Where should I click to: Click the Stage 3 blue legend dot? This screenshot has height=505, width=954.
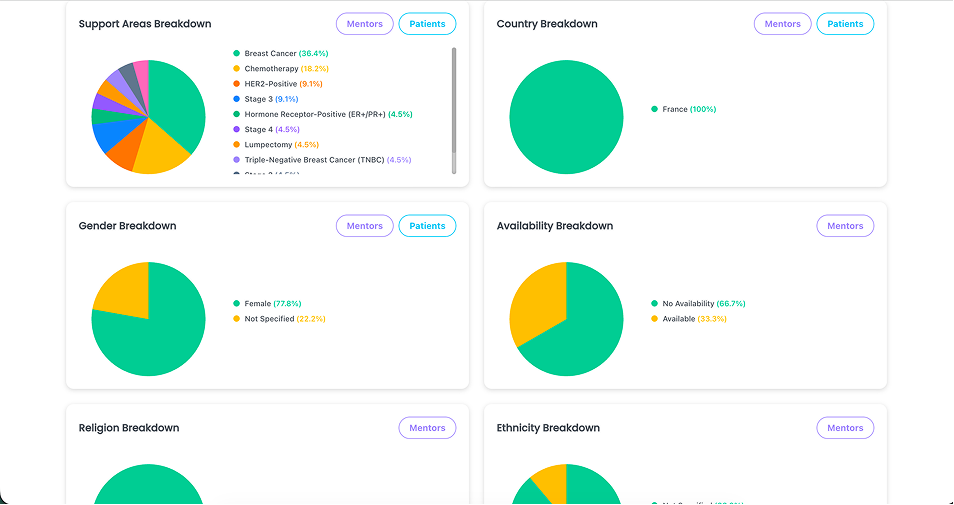pos(237,99)
